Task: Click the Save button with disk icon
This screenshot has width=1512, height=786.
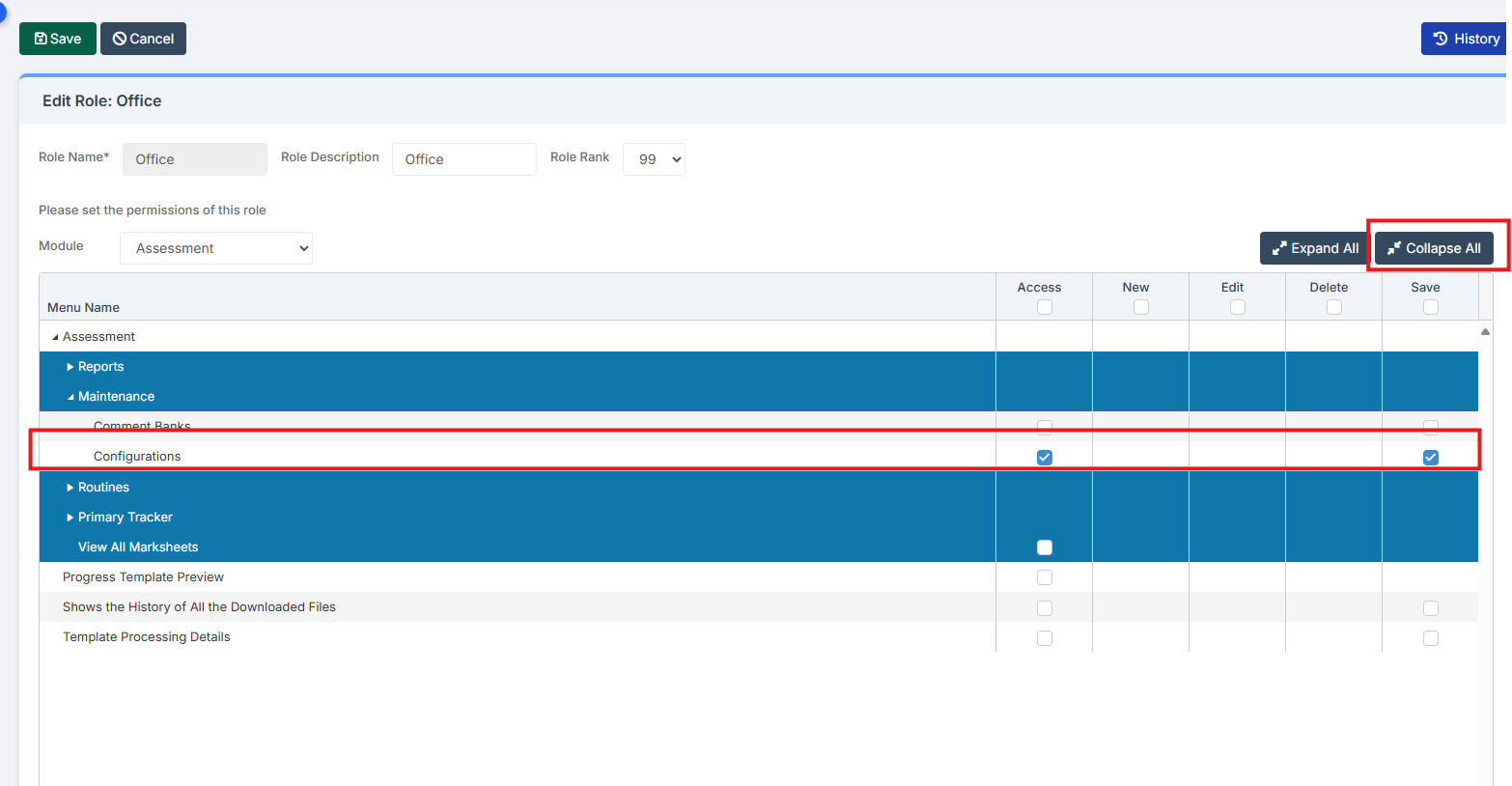Action: point(57,39)
